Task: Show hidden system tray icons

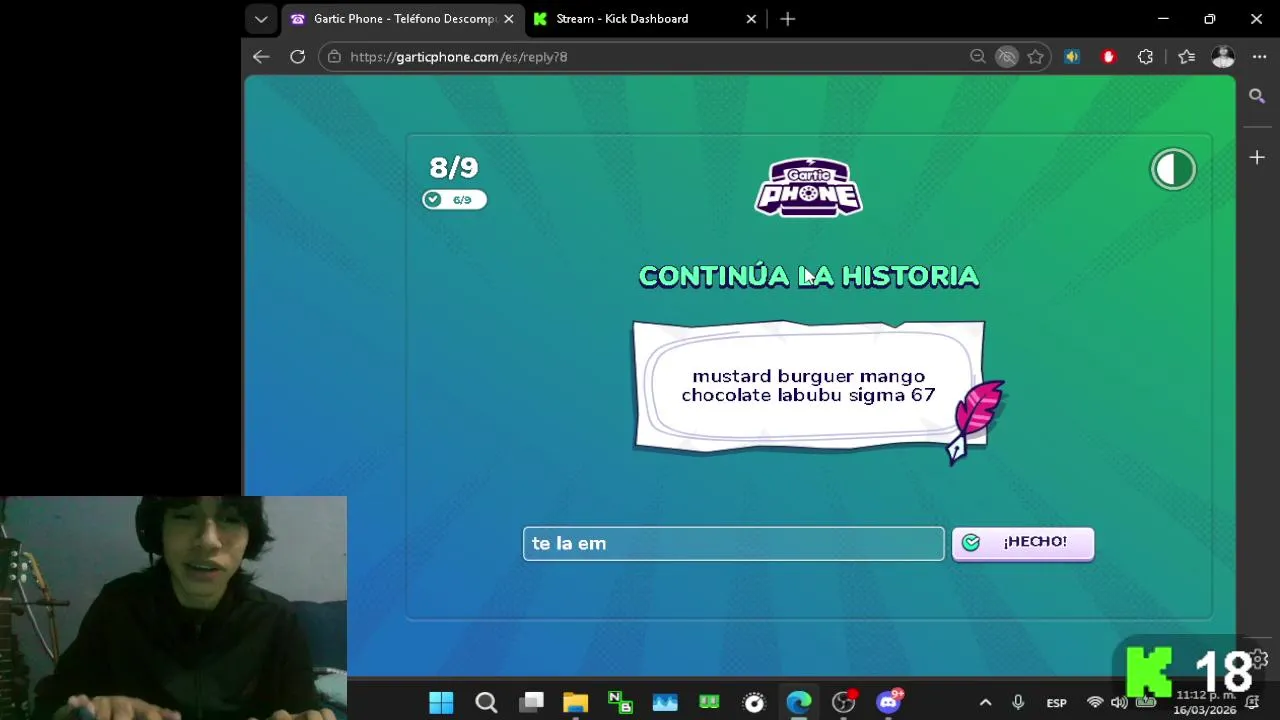Action: coord(985,702)
